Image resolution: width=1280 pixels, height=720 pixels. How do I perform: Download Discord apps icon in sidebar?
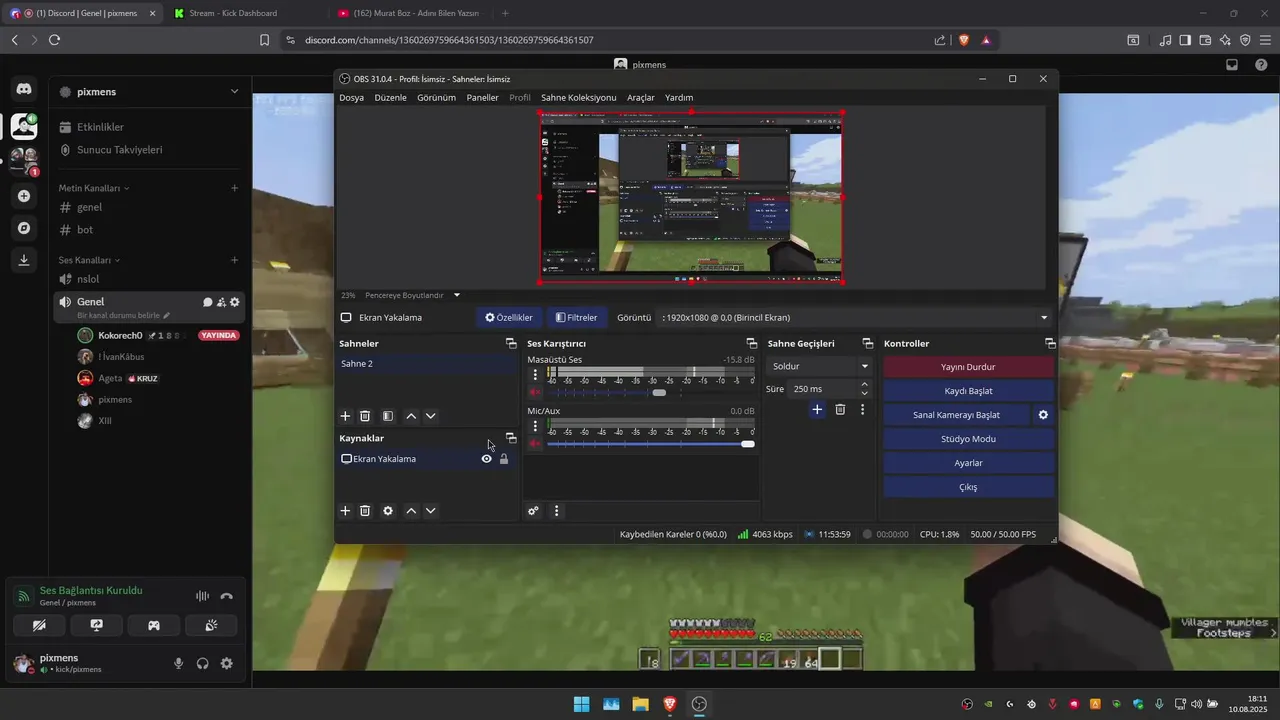pyautogui.click(x=24, y=260)
